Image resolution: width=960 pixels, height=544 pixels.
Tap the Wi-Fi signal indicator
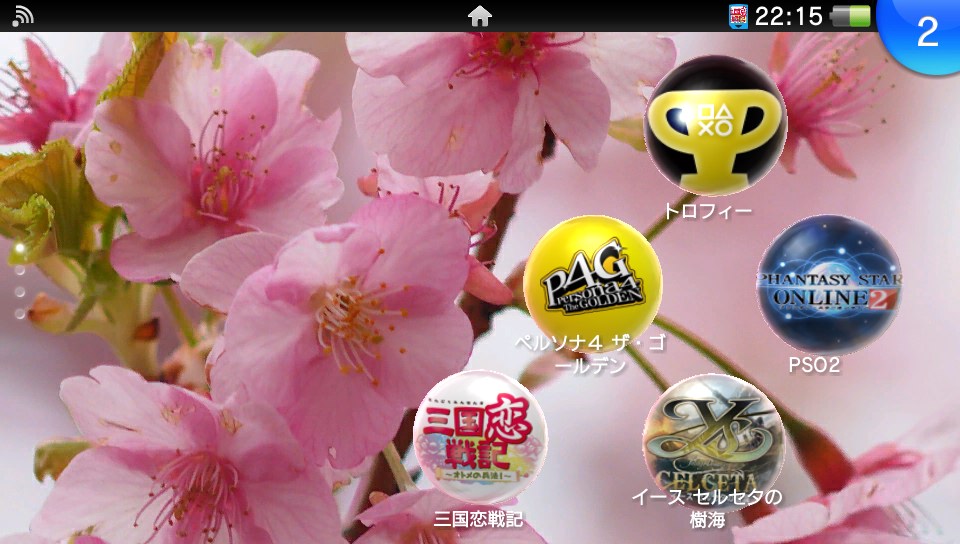pyautogui.click(x=23, y=16)
